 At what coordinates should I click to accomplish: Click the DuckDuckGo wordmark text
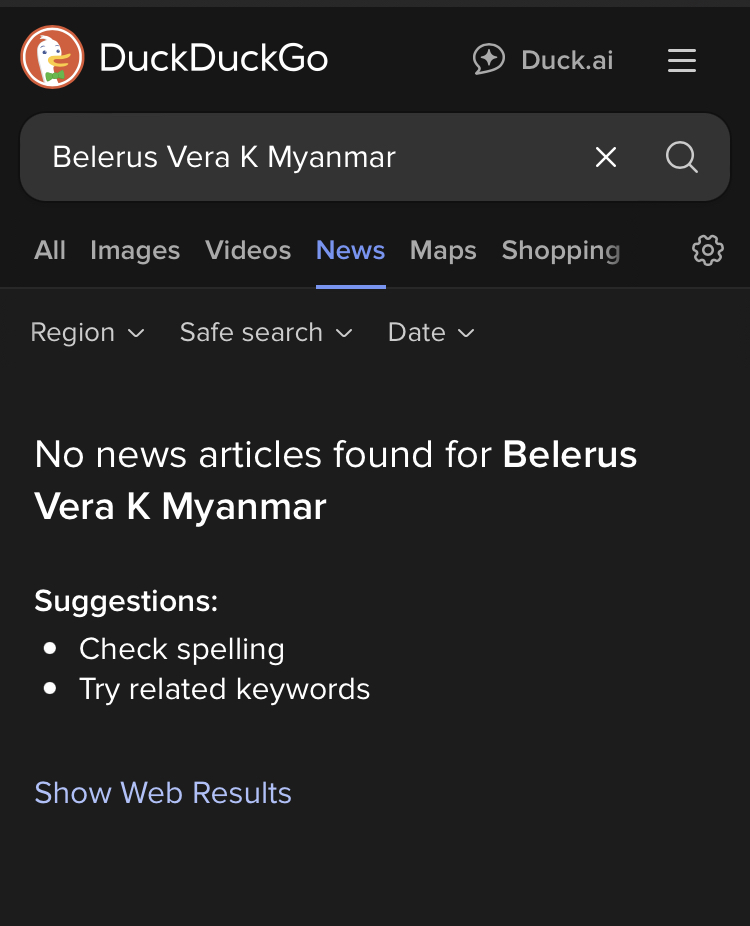tap(214, 59)
